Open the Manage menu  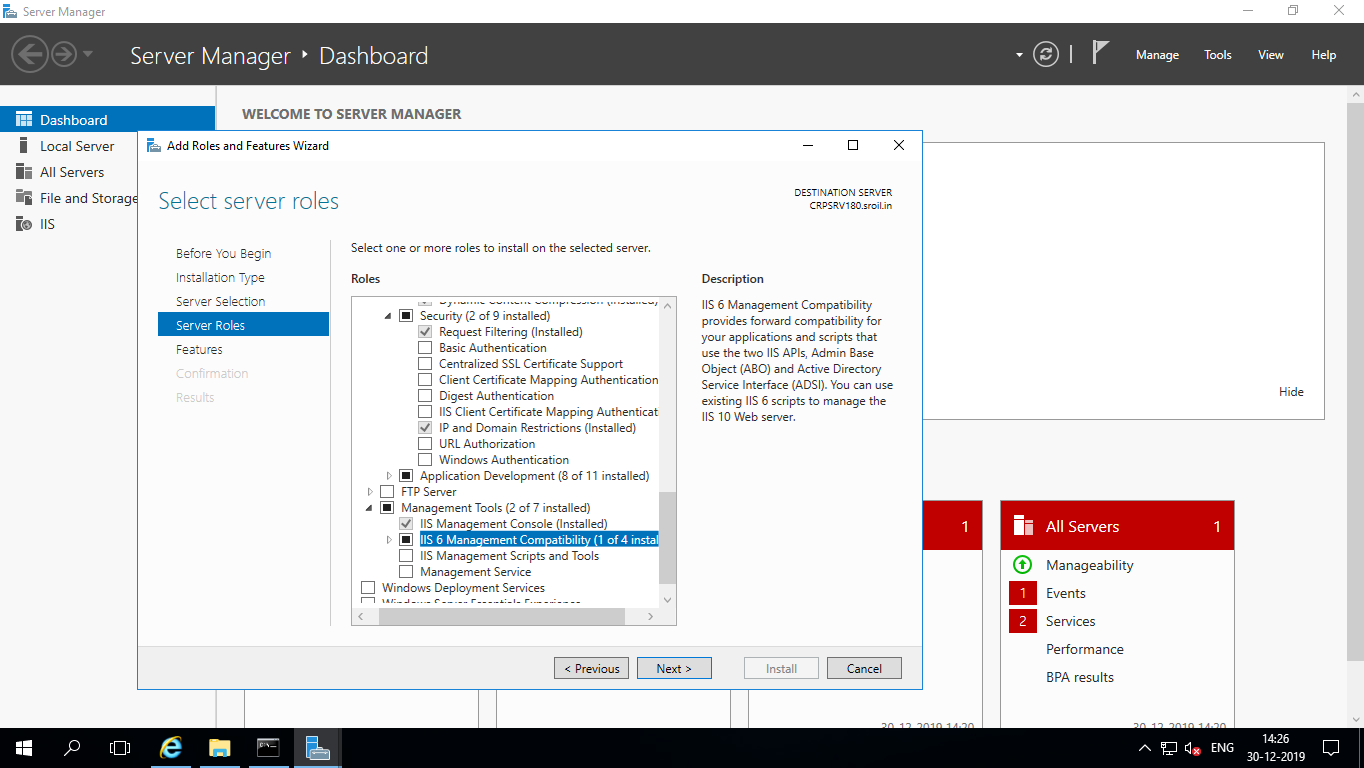[x=1157, y=55]
